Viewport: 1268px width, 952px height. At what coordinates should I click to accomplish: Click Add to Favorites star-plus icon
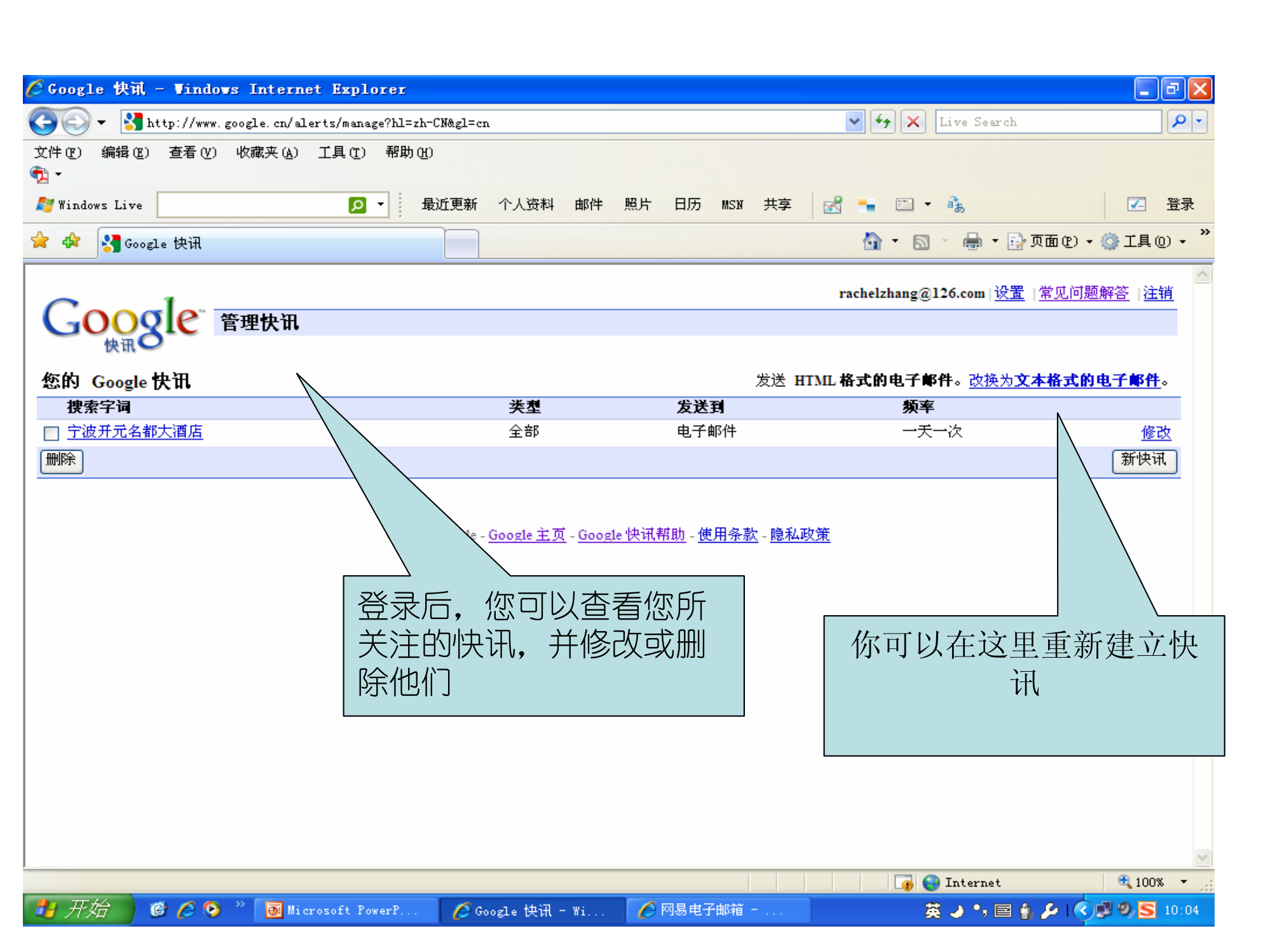tap(71, 241)
